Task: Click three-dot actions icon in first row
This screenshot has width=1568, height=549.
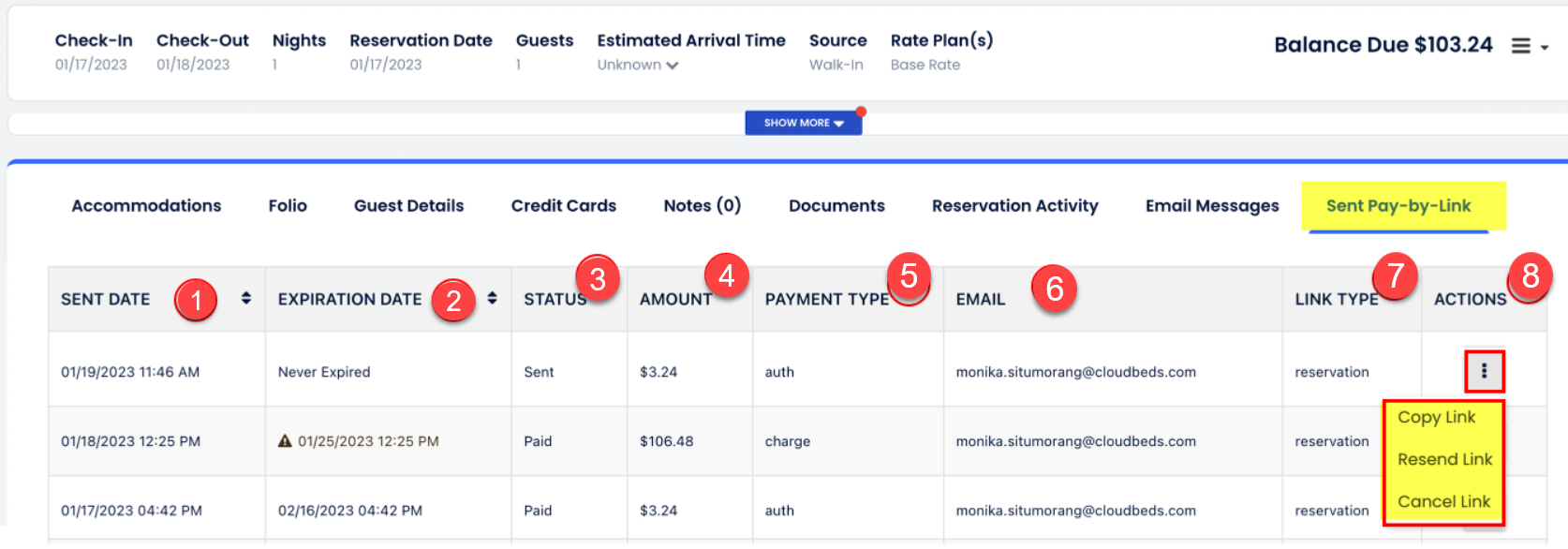Action: point(1484,372)
